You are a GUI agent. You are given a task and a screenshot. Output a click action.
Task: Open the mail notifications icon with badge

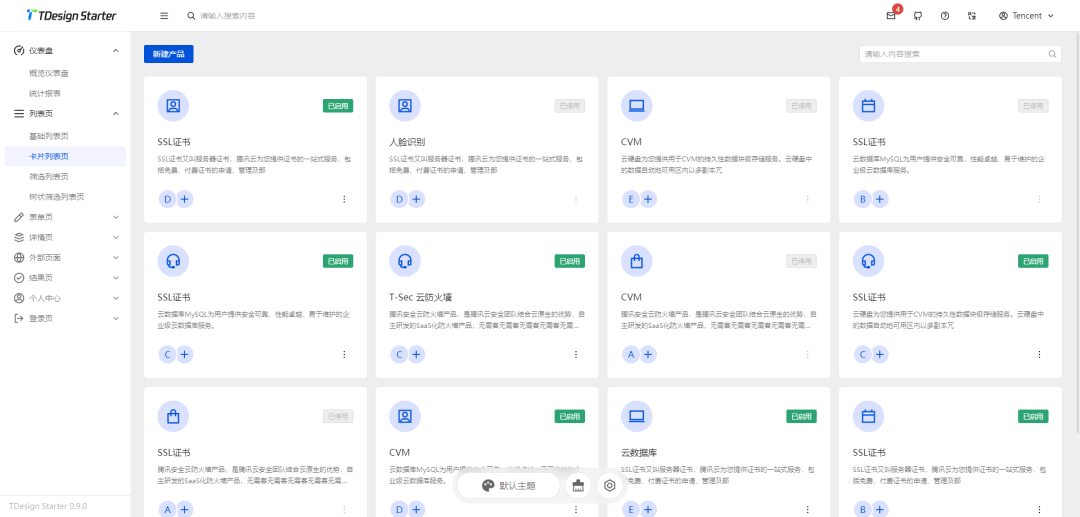click(x=891, y=16)
